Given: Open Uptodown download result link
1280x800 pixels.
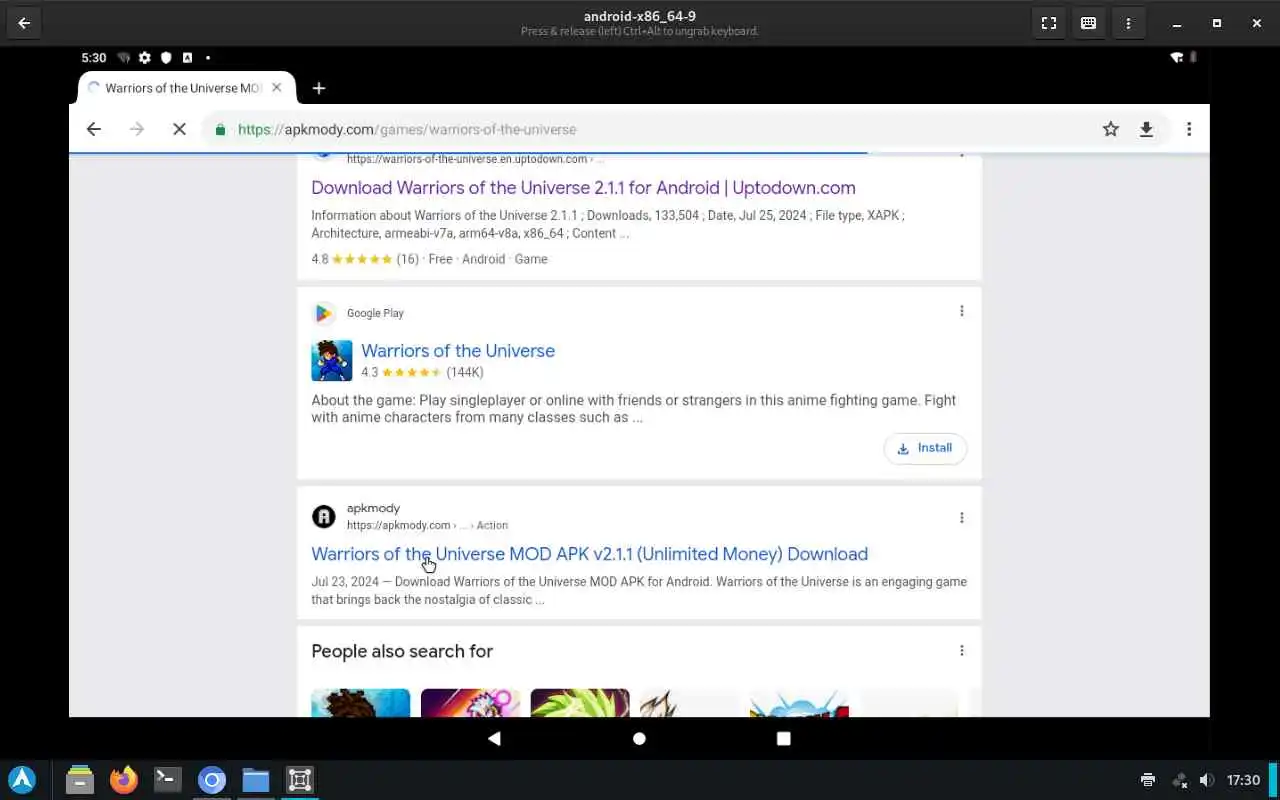Looking at the screenshot, I should coord(583,188).
